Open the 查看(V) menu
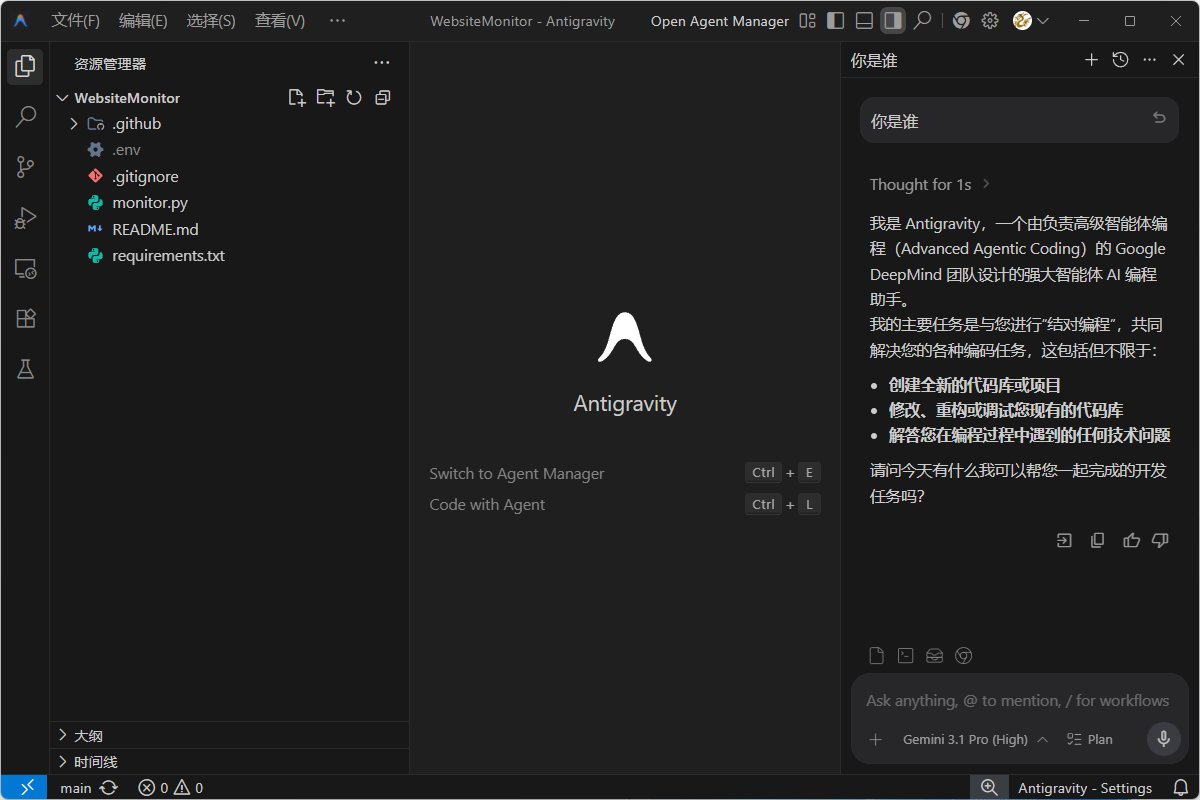 pyautogui.click(x=280, y=21)
